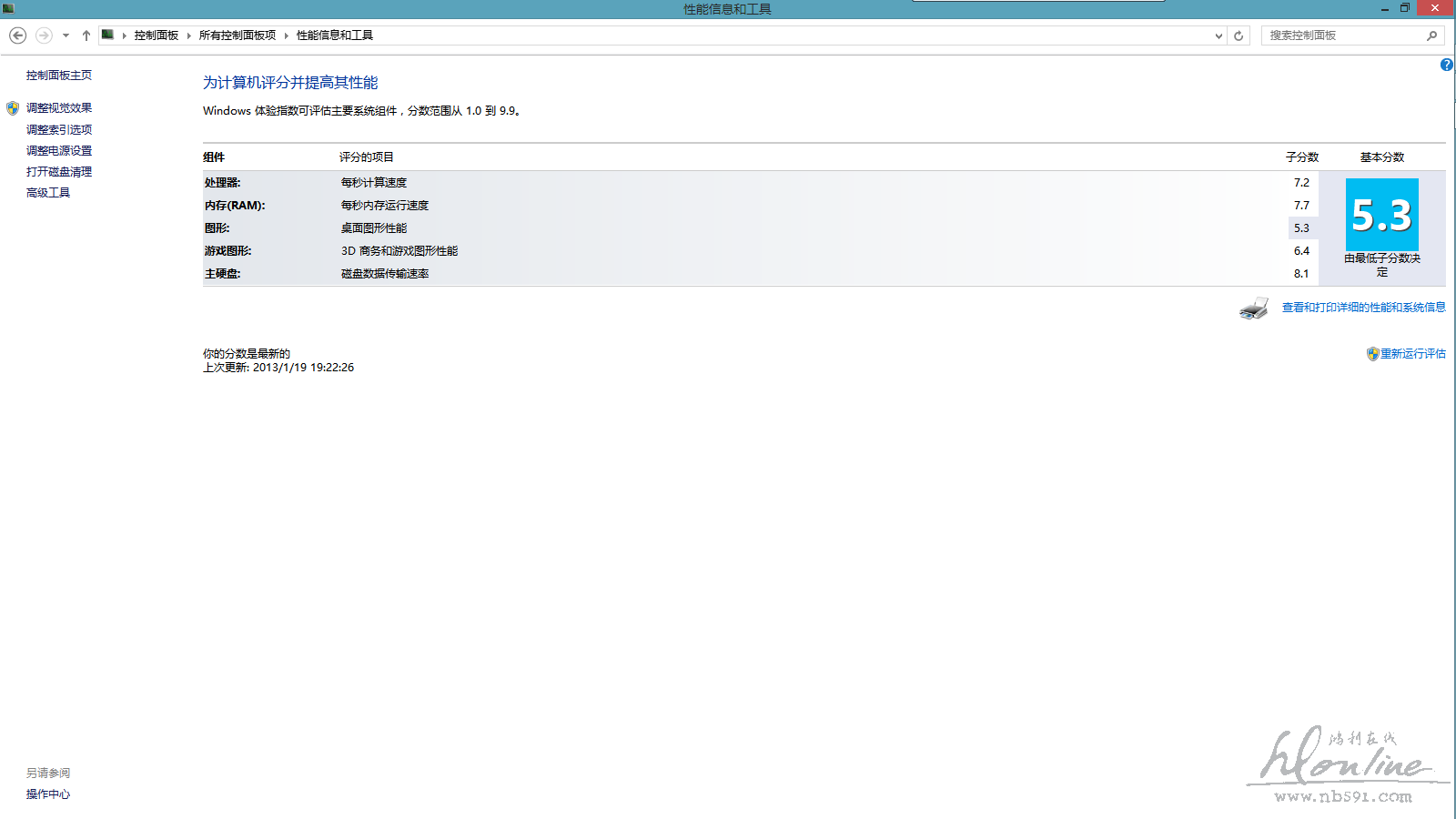Viewport: 1456px width, 819px height.
Task: Go to 控制面板主页
Action: (59, 76)
